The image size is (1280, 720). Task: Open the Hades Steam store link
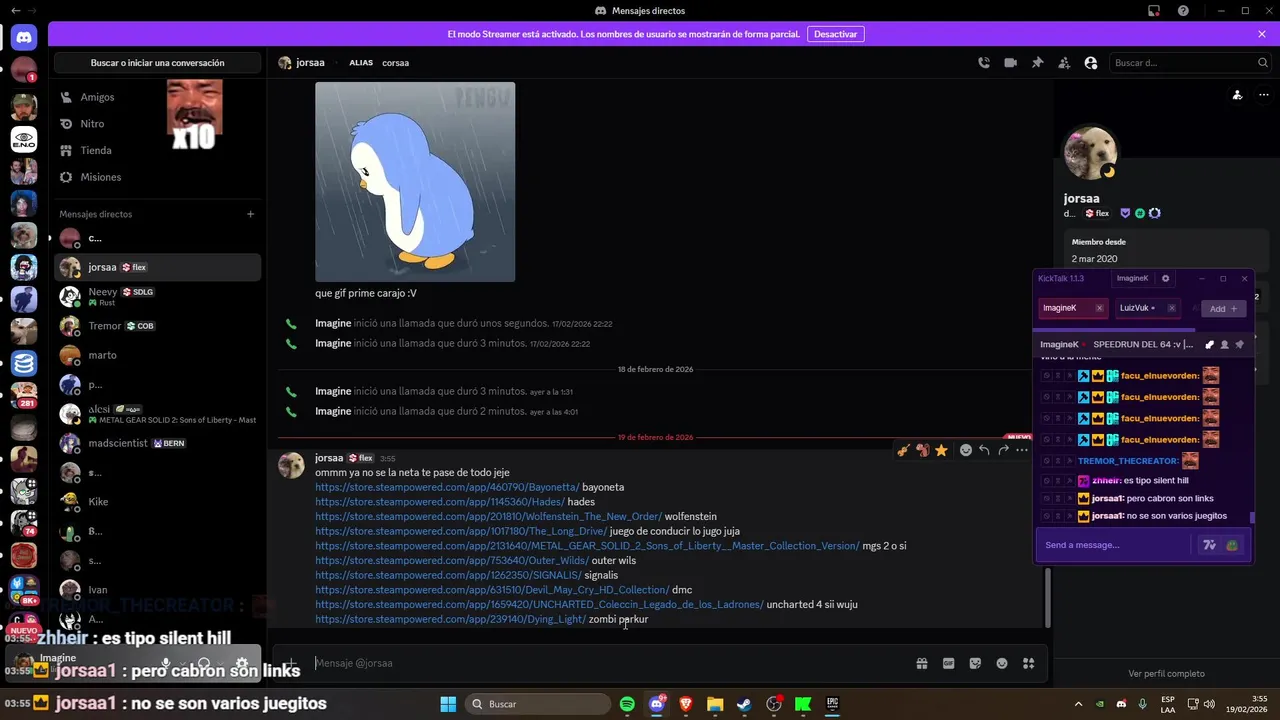click(440, 502)
